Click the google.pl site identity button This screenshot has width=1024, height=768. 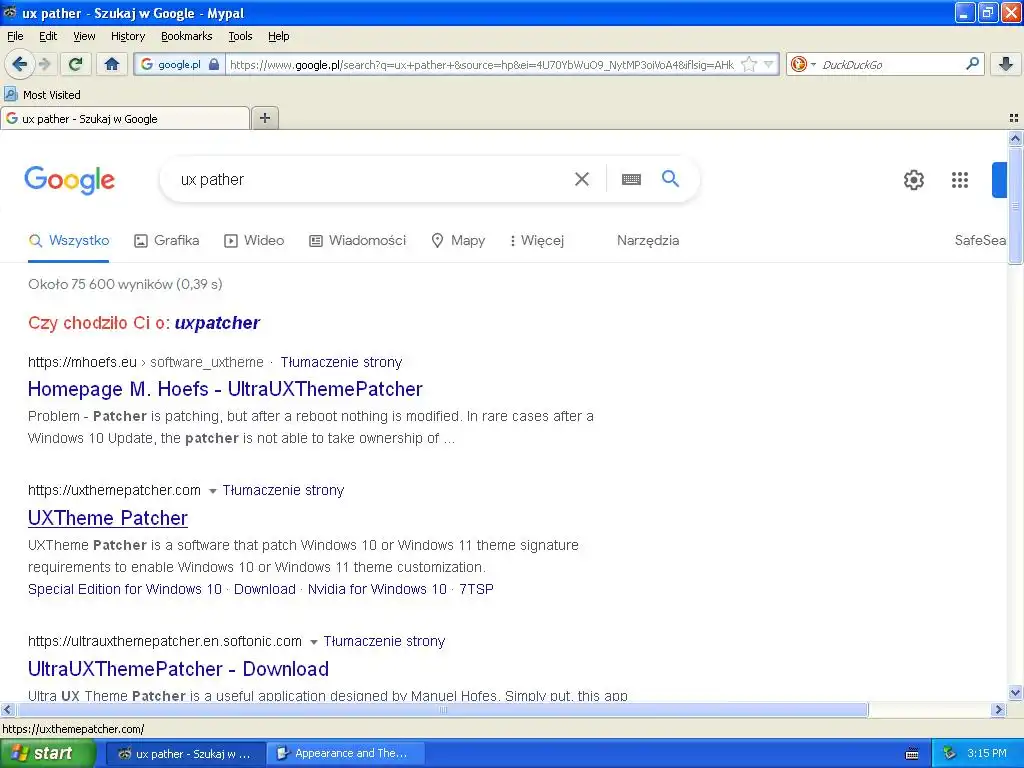[179, 64]
